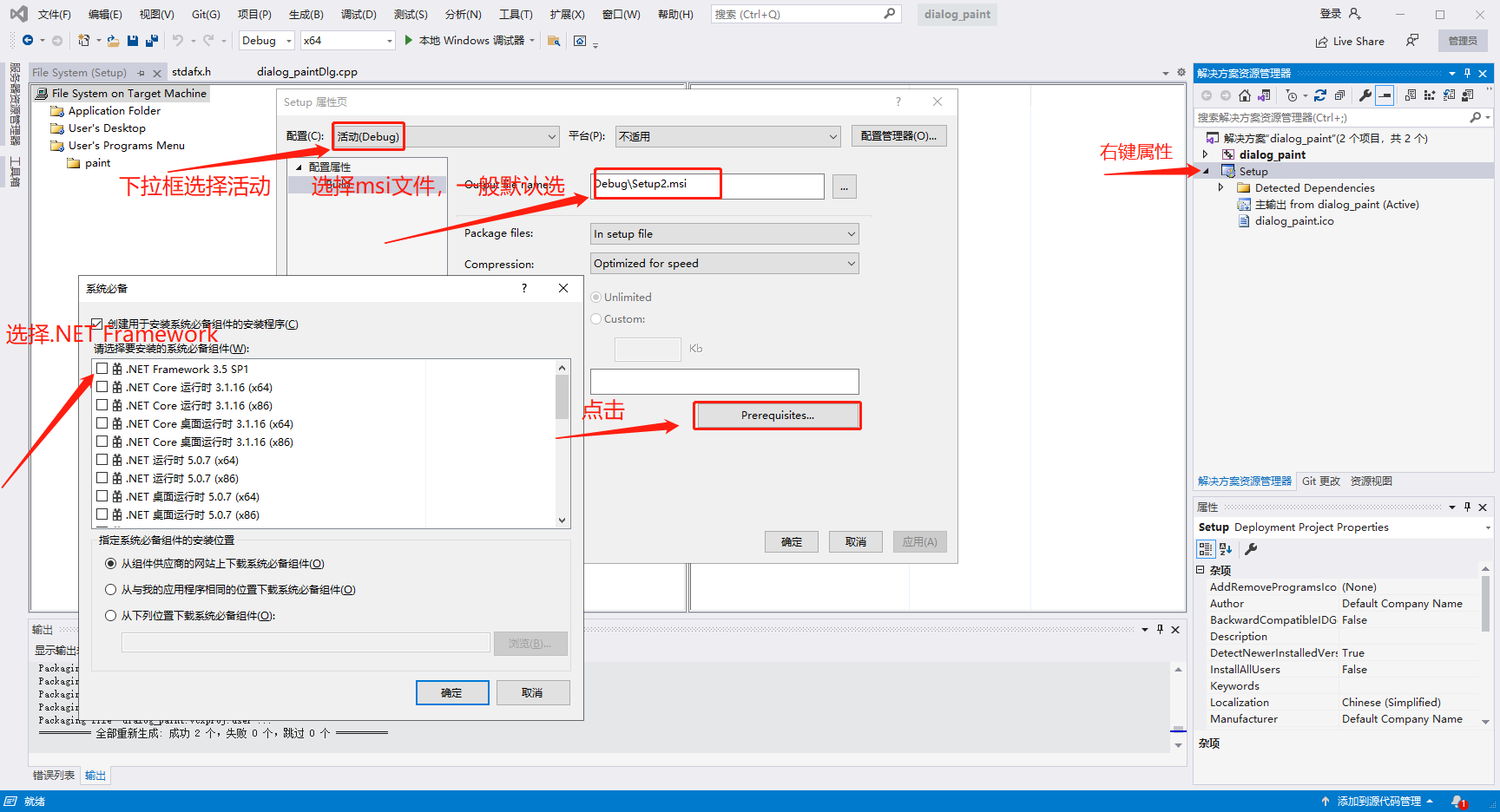This screenshot has height=812, width=1500.
Task: Click the File System Editor icon
Action: pyautogui.click(x=1411, y=95)
